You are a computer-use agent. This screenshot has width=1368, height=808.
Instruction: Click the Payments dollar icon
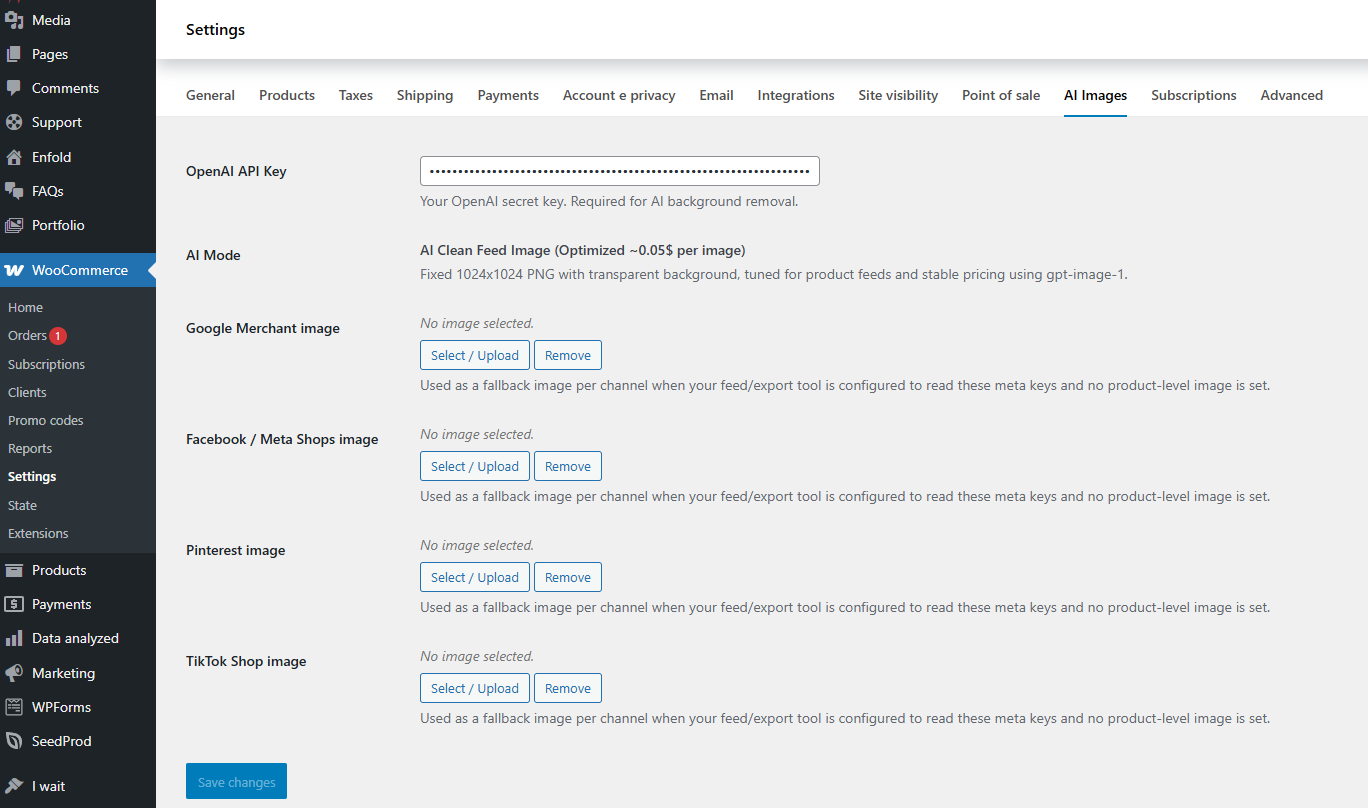click(x=14, y=604)
